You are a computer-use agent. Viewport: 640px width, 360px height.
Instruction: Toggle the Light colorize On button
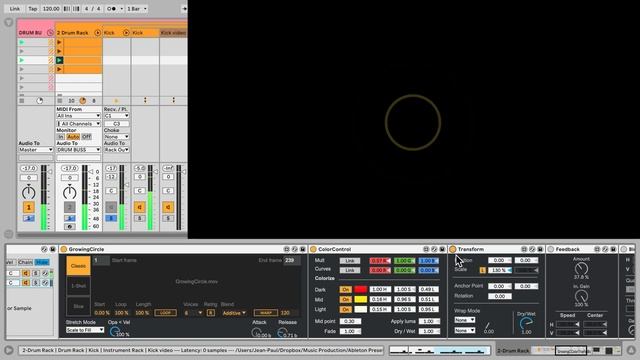[345, 309]
